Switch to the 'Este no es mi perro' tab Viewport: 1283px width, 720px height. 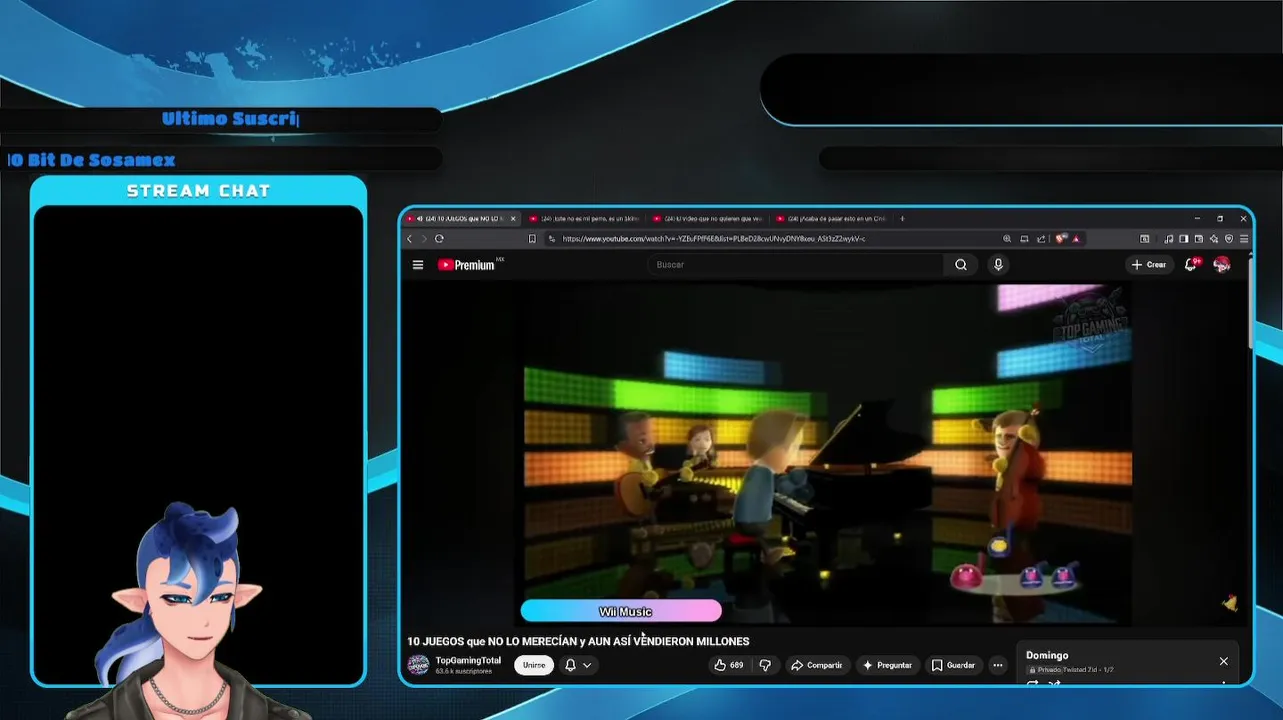tap(584, 218)
